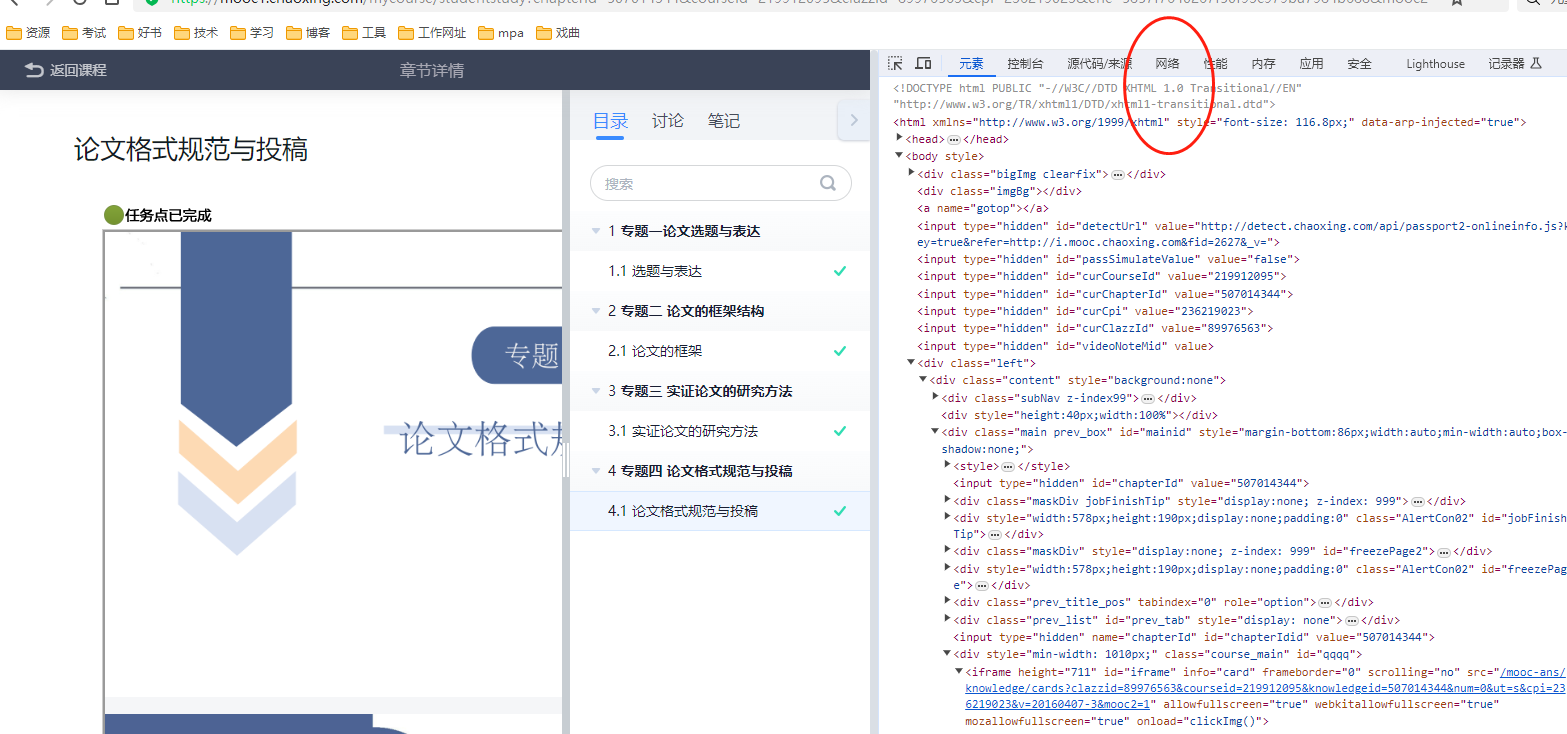1567x734 pixels.
Task: Open the 内存 DevTools tab
Action: (x=1263, y=64)
